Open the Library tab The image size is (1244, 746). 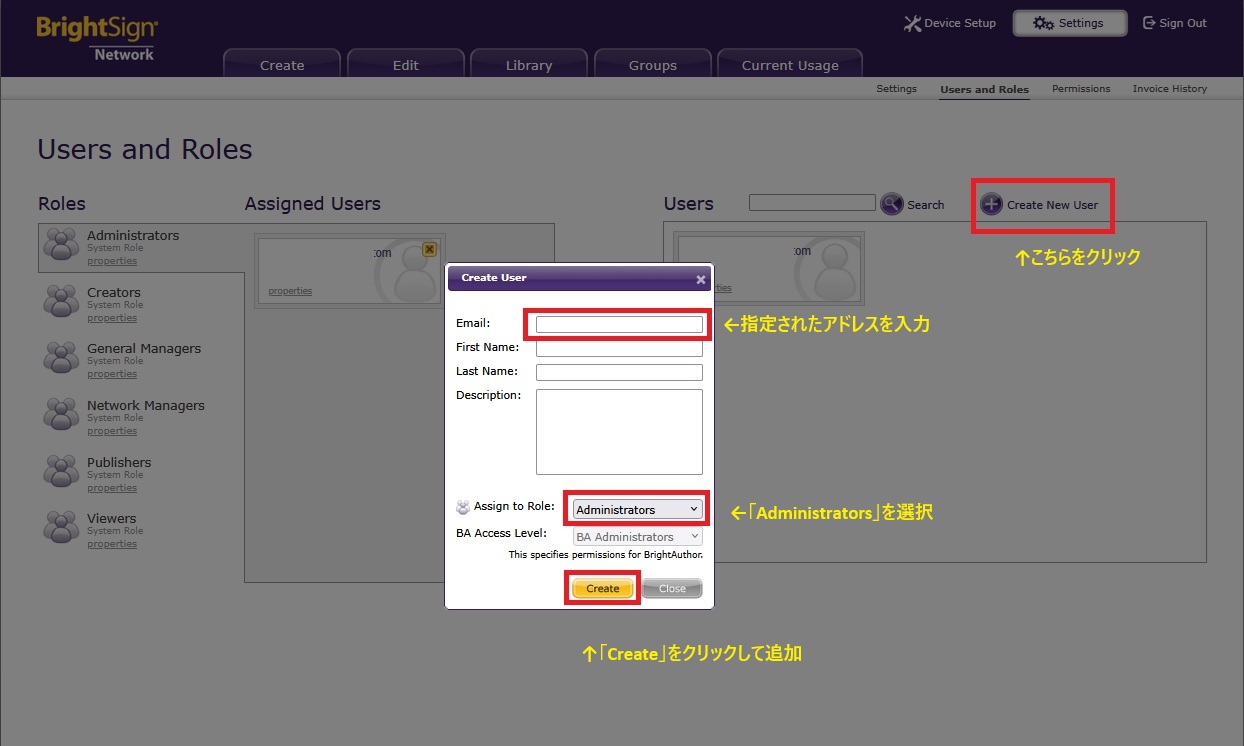529,65
